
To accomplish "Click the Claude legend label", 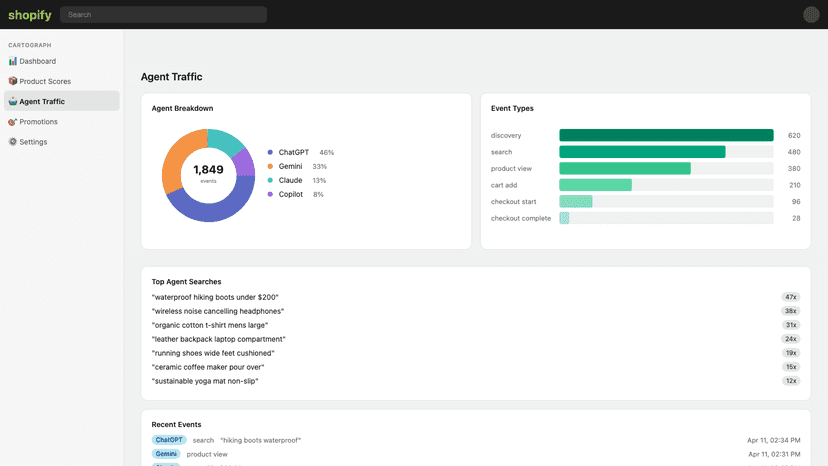I will click(290, 180).
